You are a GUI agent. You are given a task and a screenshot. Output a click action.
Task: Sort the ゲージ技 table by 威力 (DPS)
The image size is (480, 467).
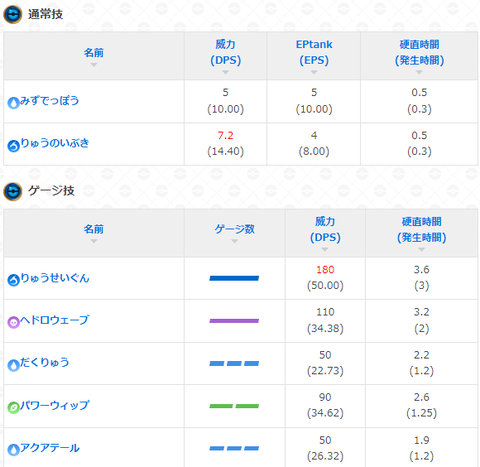[x=325, y=233]
